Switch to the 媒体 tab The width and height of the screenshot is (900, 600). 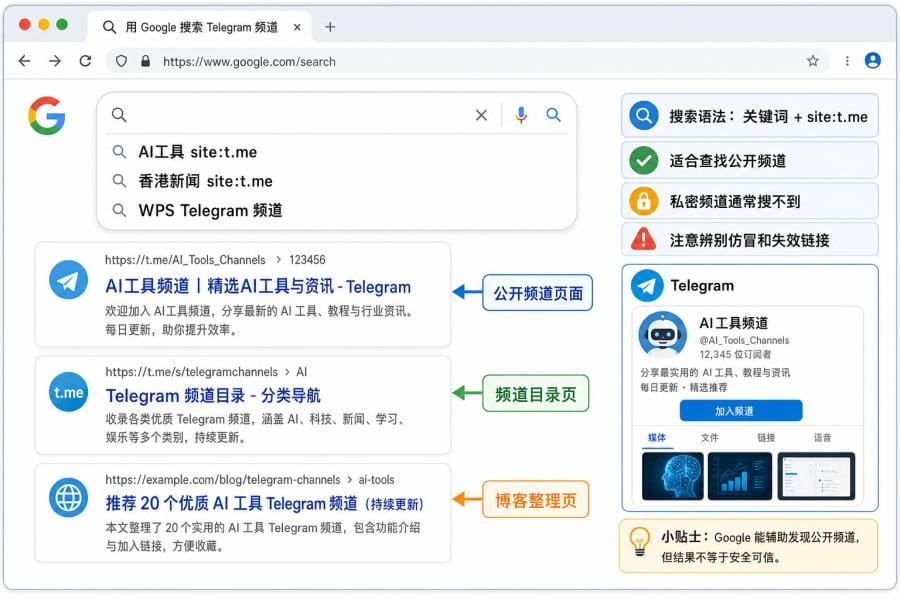point(657,438)
